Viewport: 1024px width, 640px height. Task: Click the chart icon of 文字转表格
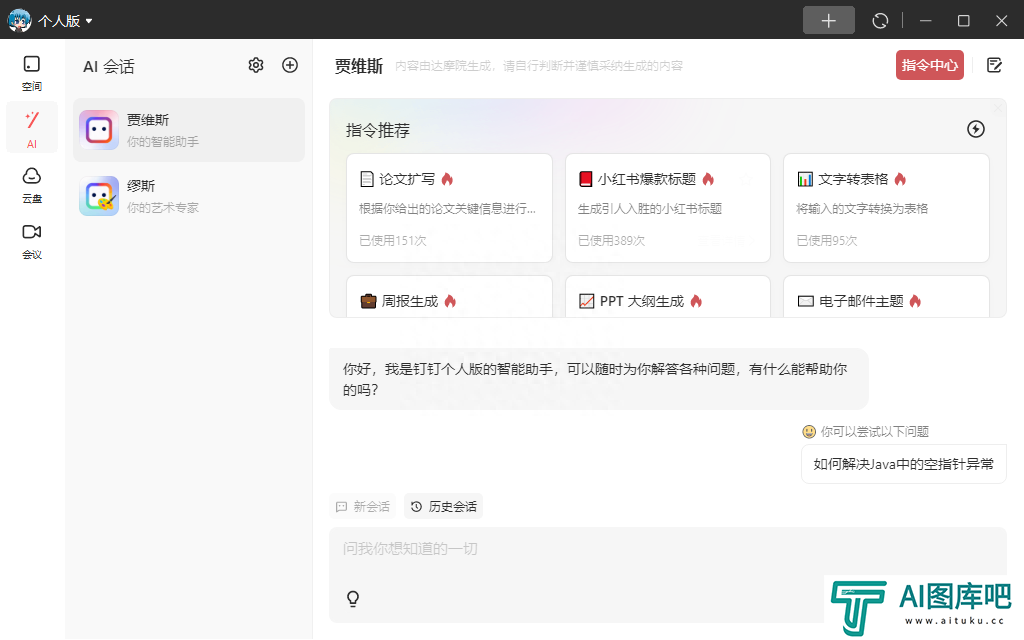805,179
